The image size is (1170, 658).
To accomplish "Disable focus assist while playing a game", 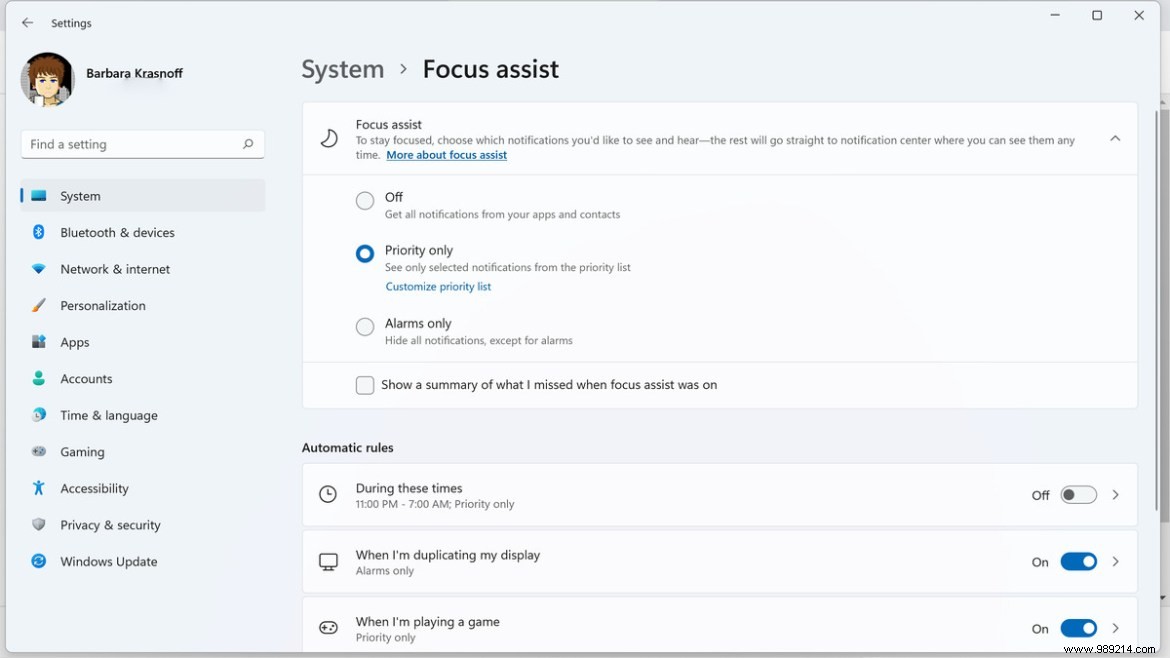I will point(1078,628).
